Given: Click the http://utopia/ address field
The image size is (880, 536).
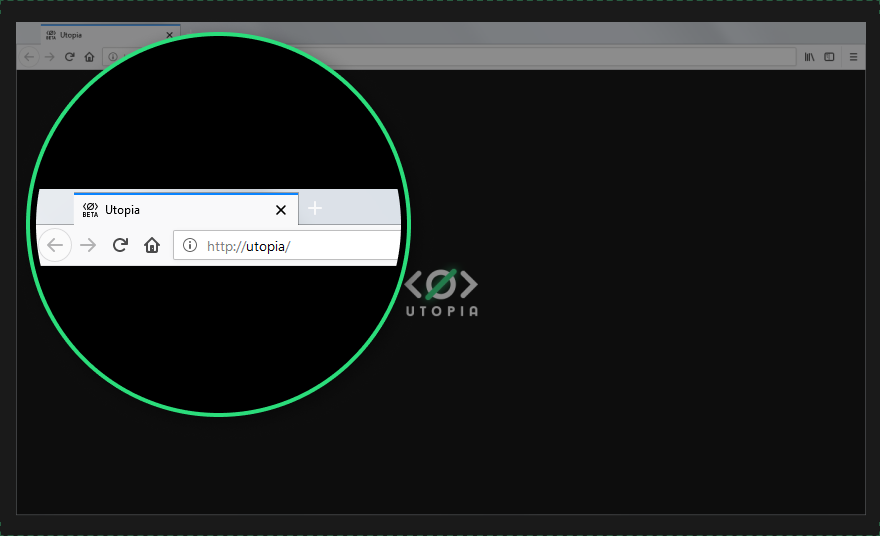Looking at the screenshot, I should pos(287,245).
